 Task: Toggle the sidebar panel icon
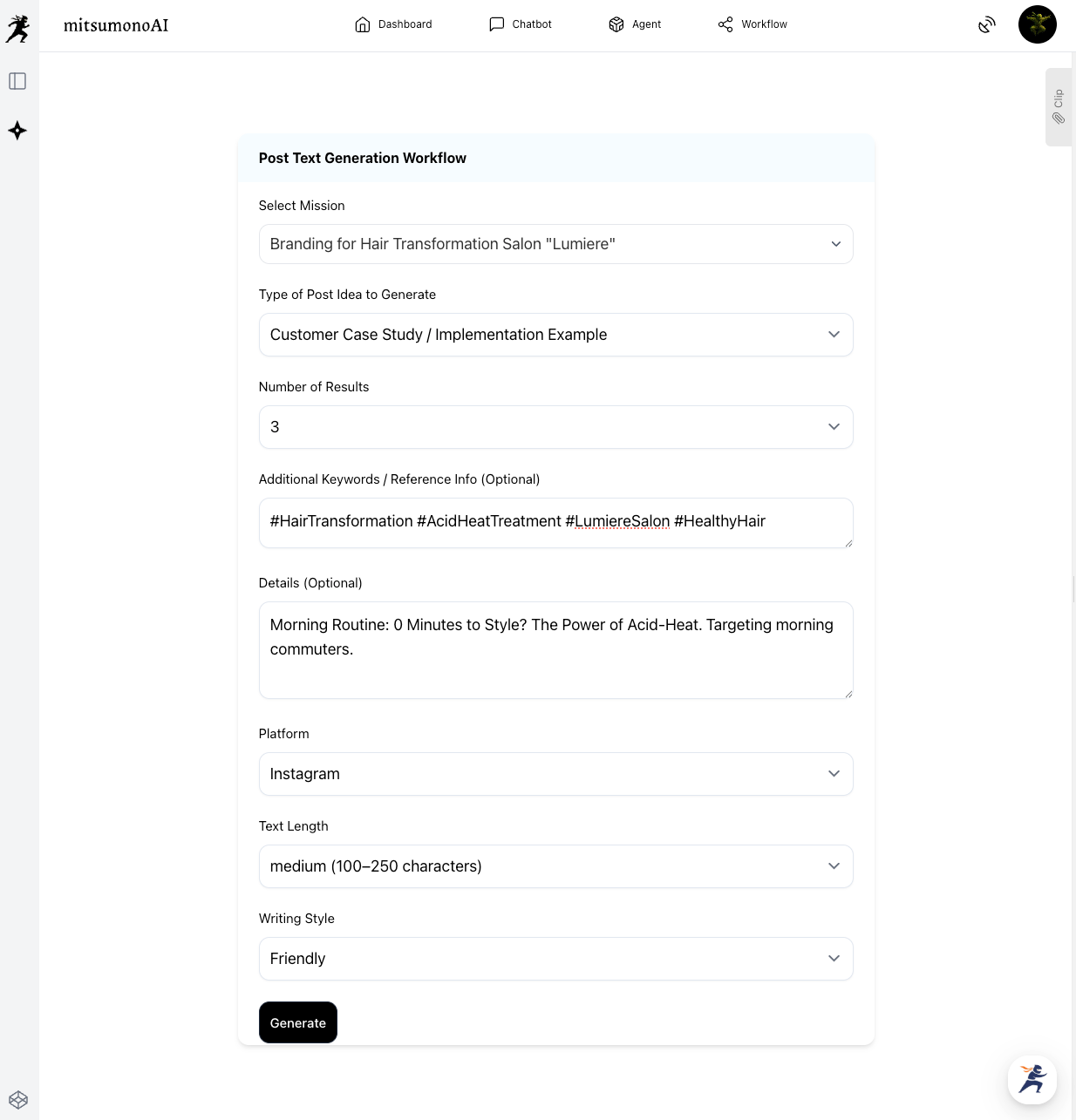coord(17,81)
